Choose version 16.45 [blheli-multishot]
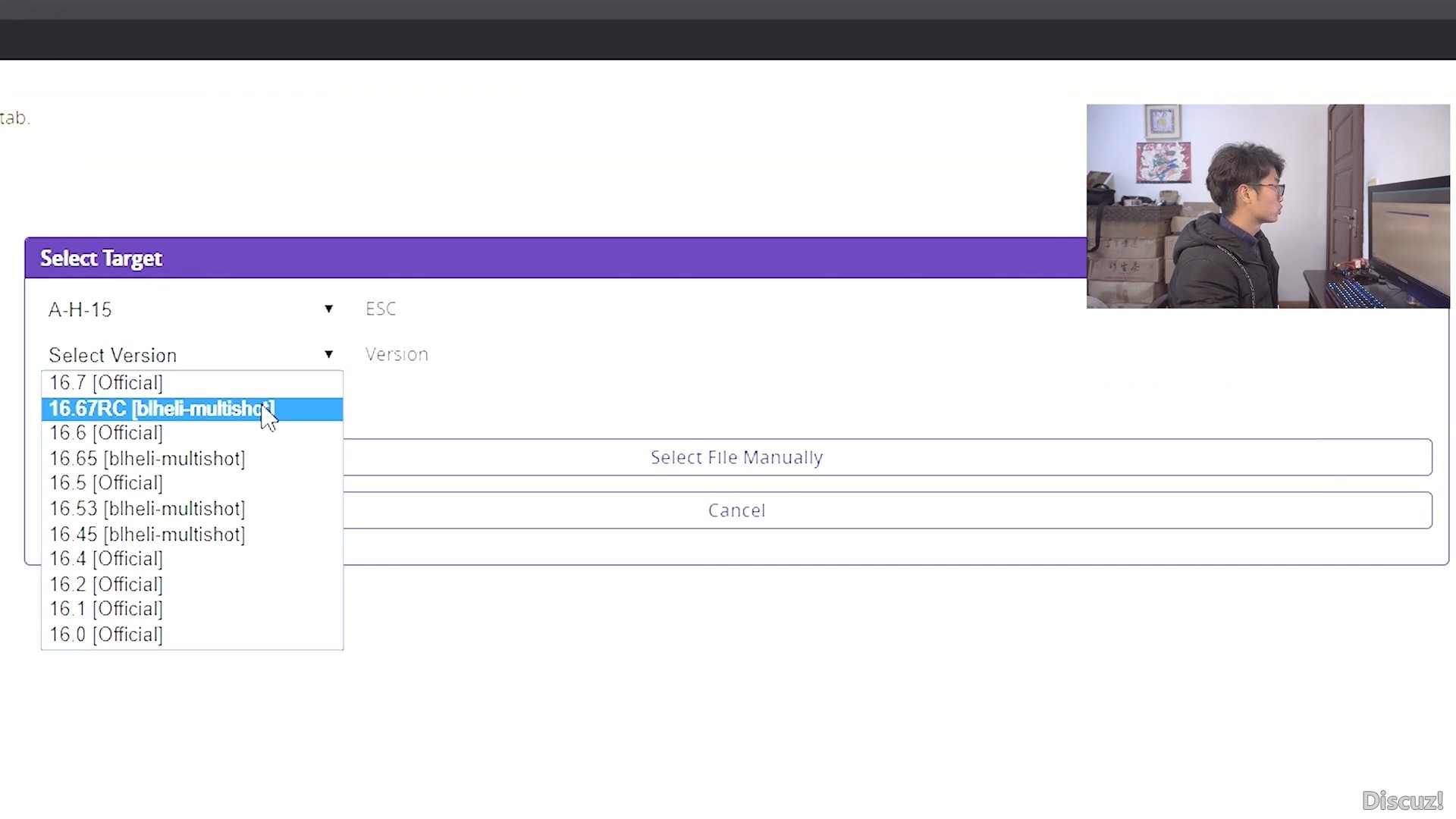The height and width of the screenshot is (819, 1456). [192, 535]
